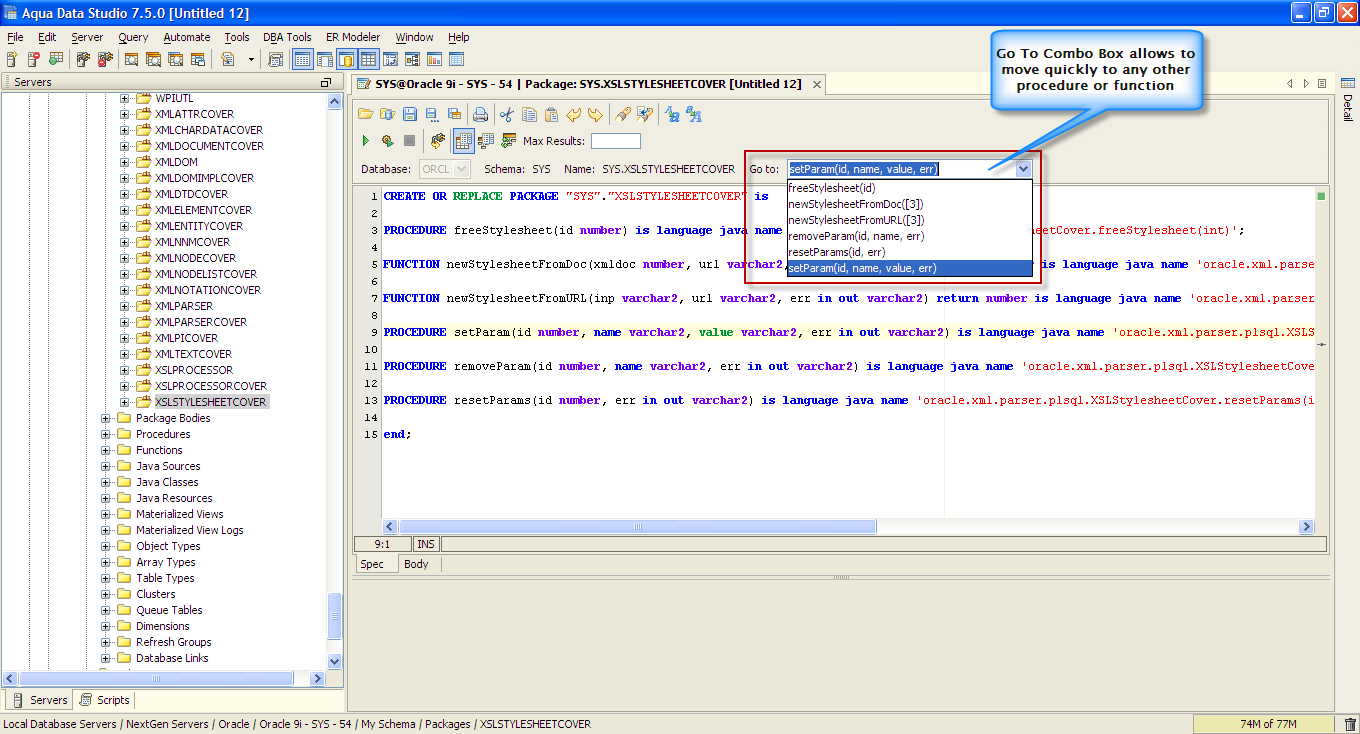Screen dimensions: 1360x734
Task: Click the green Execute arrow icon
Action: click(x=366, y=141)
